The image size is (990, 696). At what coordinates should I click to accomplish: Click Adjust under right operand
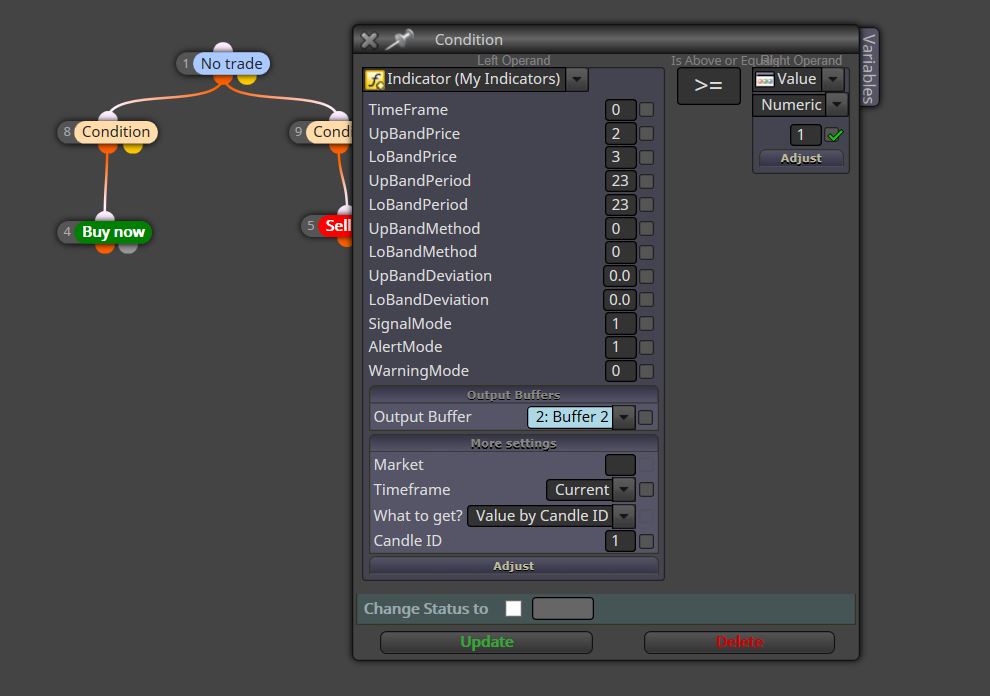(x=801, y=158)
